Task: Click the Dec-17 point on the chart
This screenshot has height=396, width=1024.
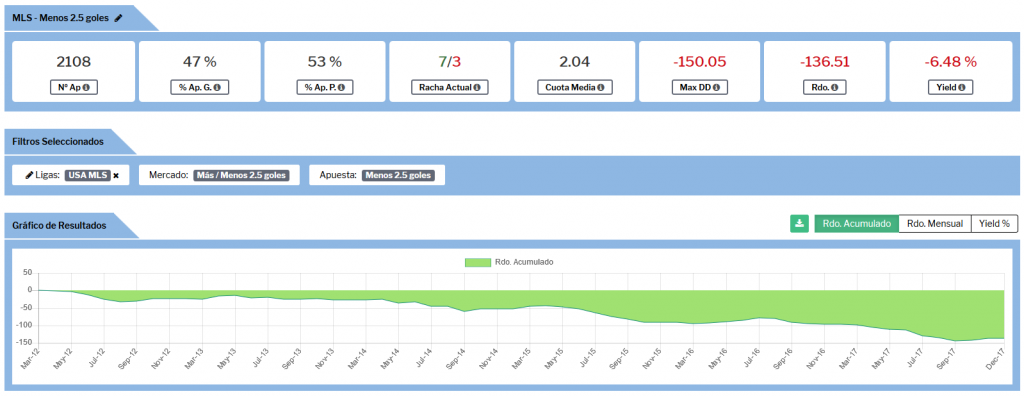Action: click(1003, 338)
